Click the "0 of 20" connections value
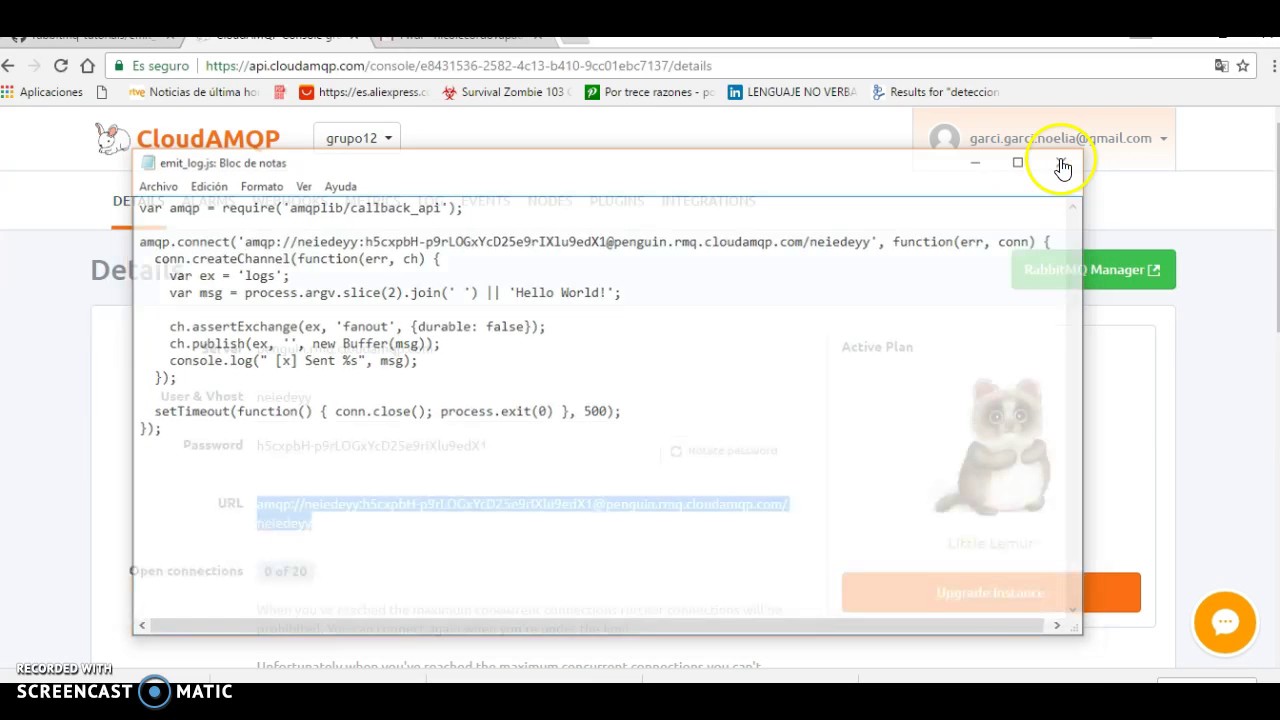 [x=285, y=572]
